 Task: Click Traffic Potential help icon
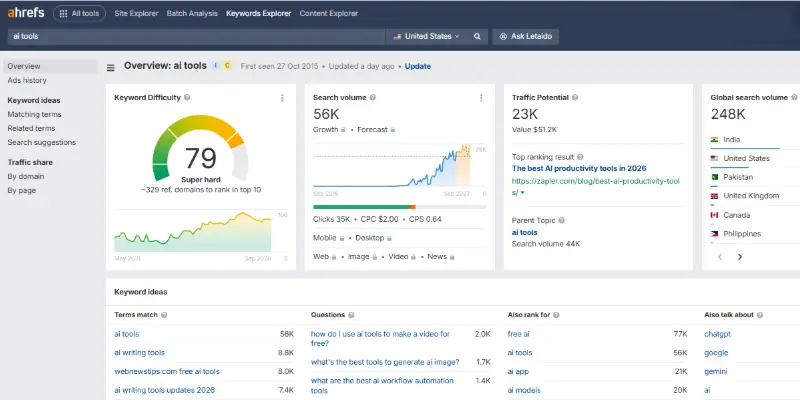(x=575, y=97)
